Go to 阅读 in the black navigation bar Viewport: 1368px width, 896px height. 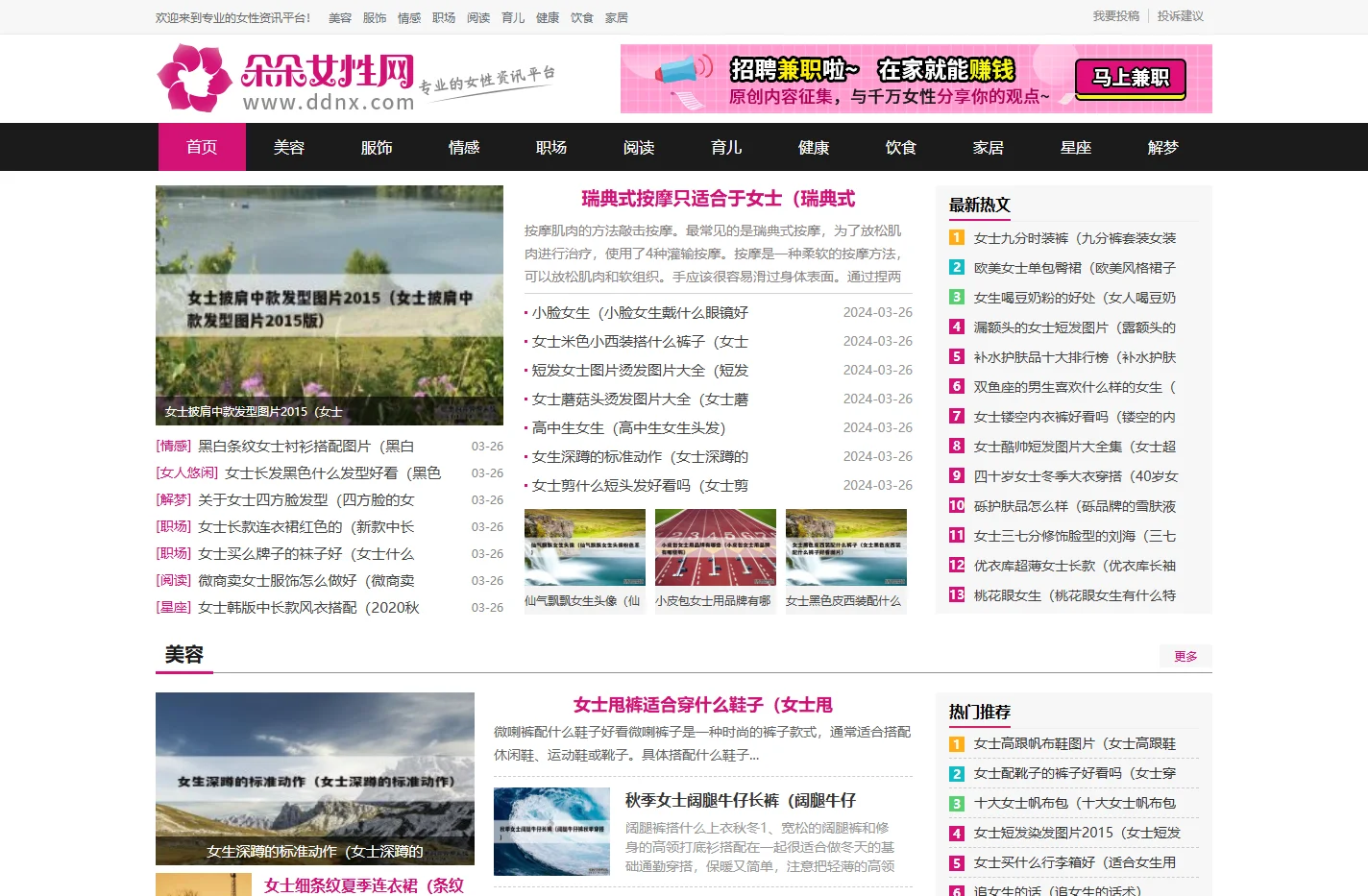click(639, 147)
